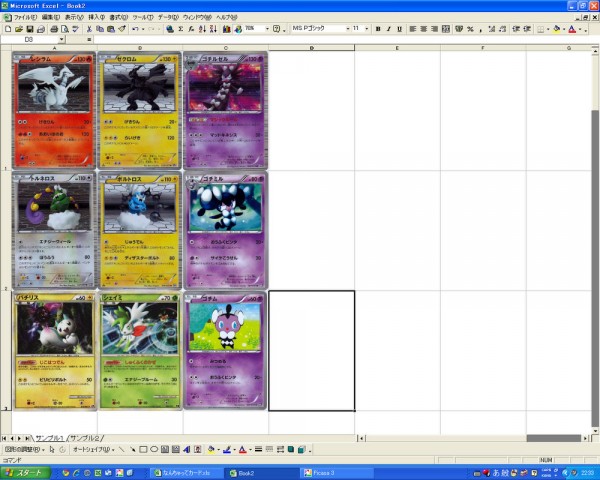Launch the Chart Wizard
The height and width of the screenshot is (480, 600).
(x=227, y=29)
